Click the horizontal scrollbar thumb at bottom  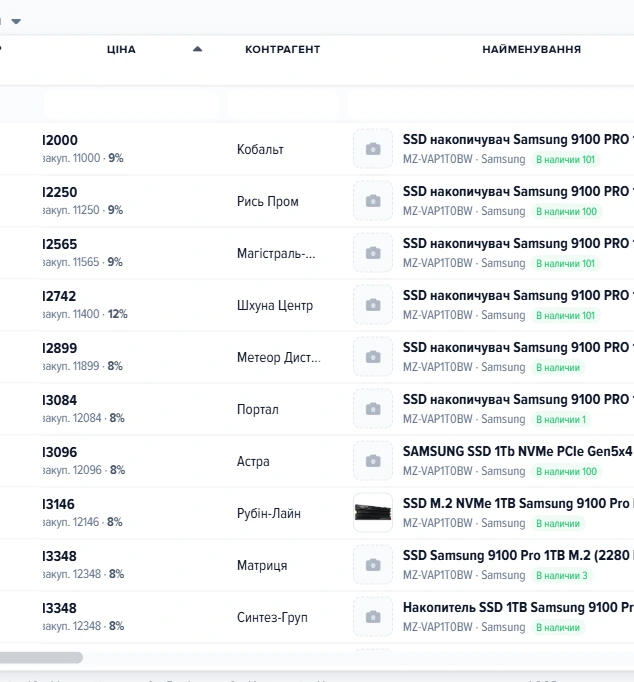point(41,657)
